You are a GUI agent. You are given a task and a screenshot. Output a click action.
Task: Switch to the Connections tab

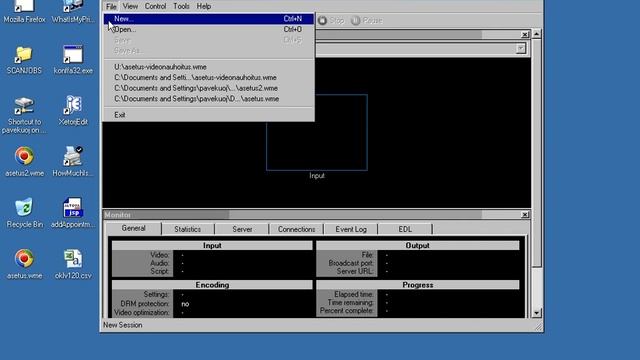[x=296, y=229]
